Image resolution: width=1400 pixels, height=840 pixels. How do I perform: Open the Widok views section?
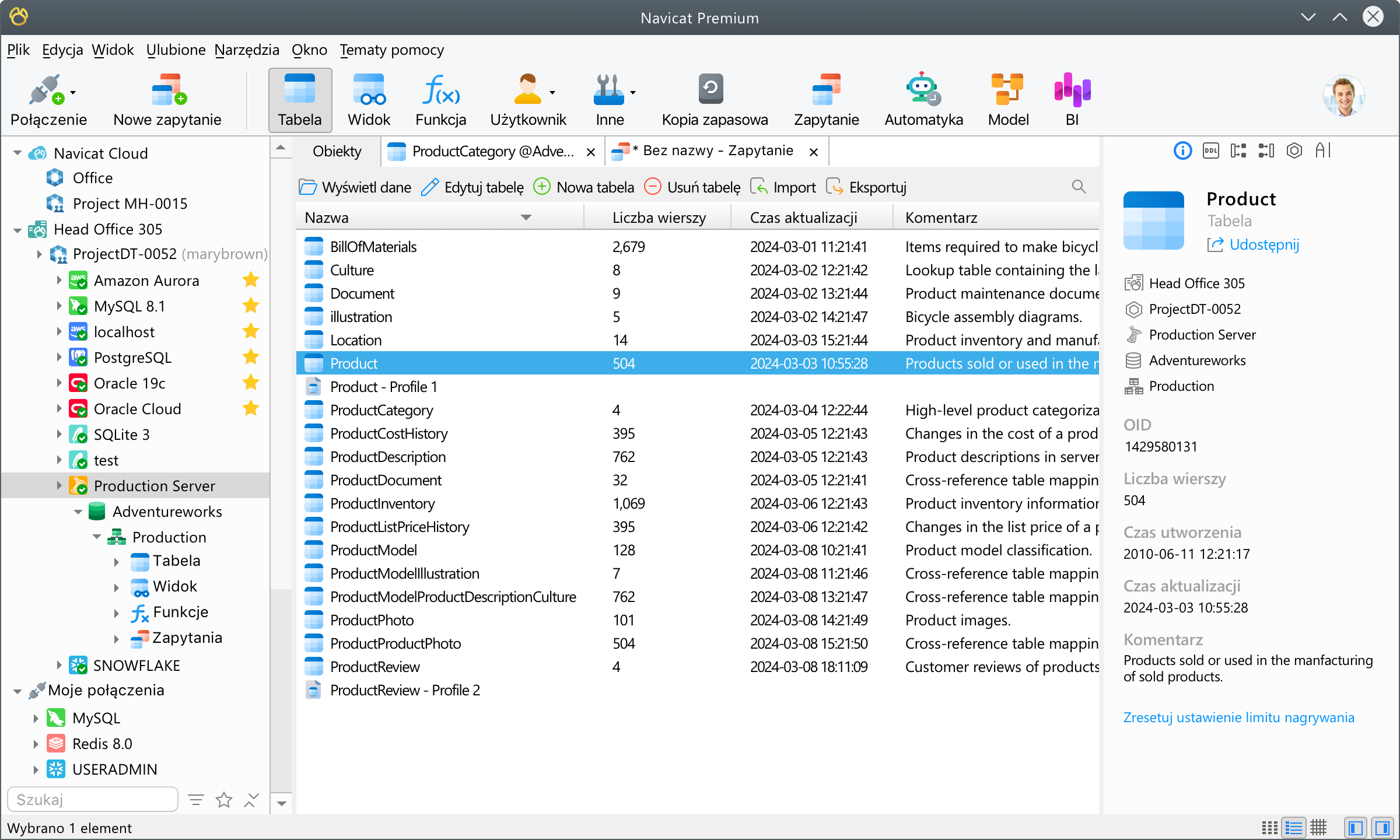pos(369,100)
